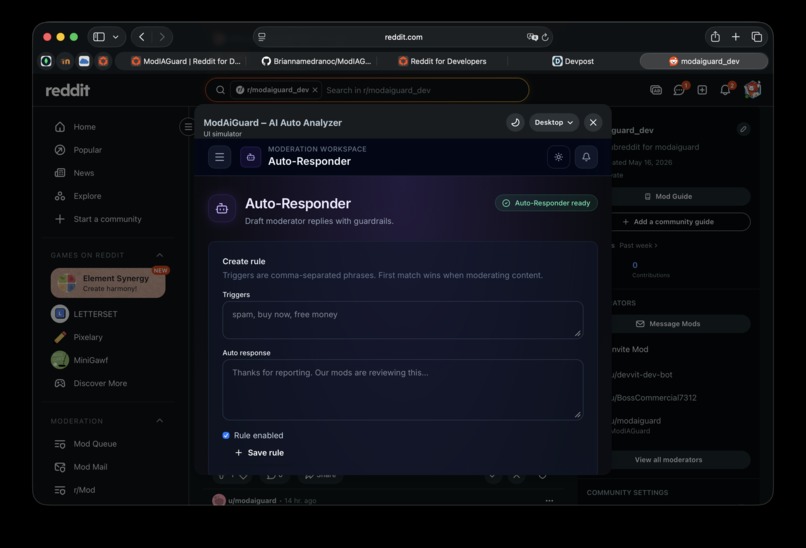
Task: Click the Auto-Responder ready status badge
Action: [546, 203]
